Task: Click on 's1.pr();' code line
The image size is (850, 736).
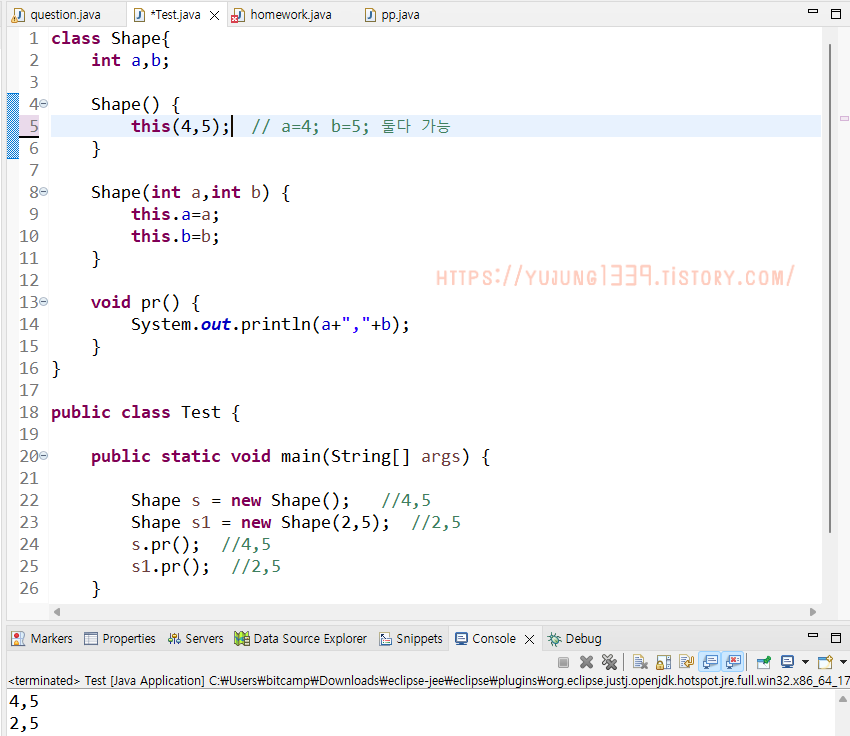Action: pyautogui.click(x=170, y=566)
